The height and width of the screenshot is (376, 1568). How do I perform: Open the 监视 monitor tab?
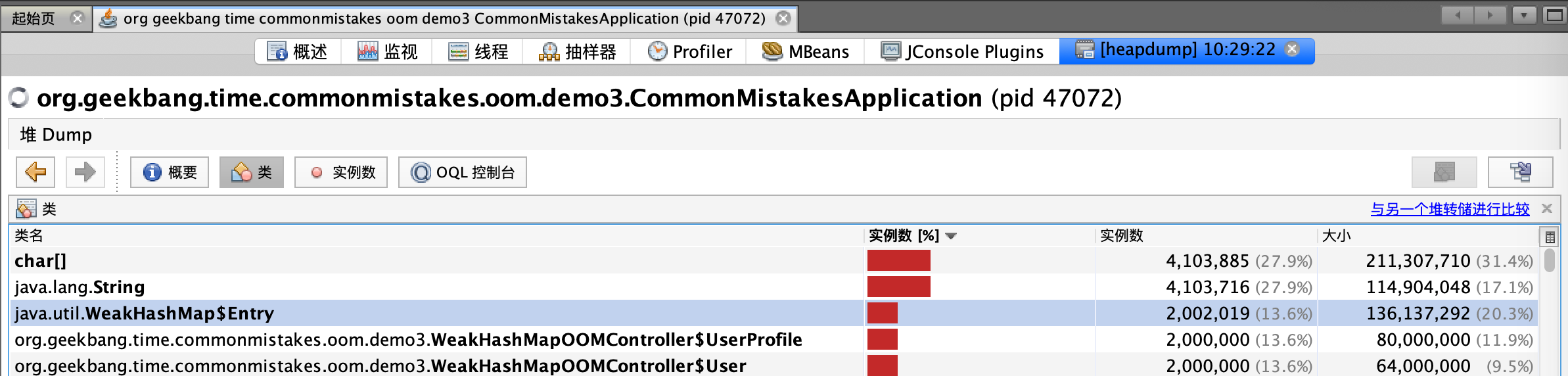tap(388, 51)
